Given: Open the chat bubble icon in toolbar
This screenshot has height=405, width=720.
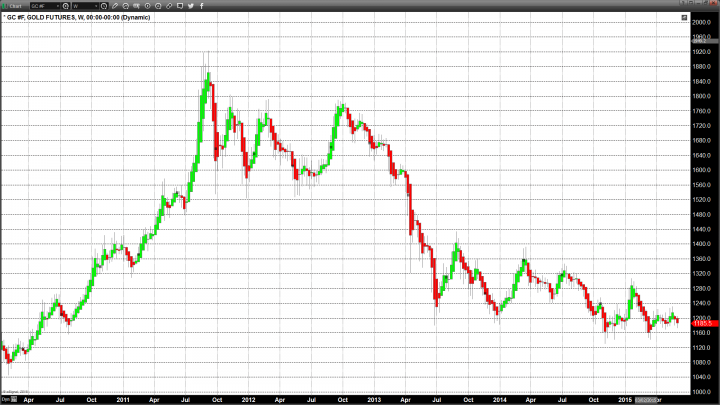Looking at the screenshot, I should click(180, 6).
